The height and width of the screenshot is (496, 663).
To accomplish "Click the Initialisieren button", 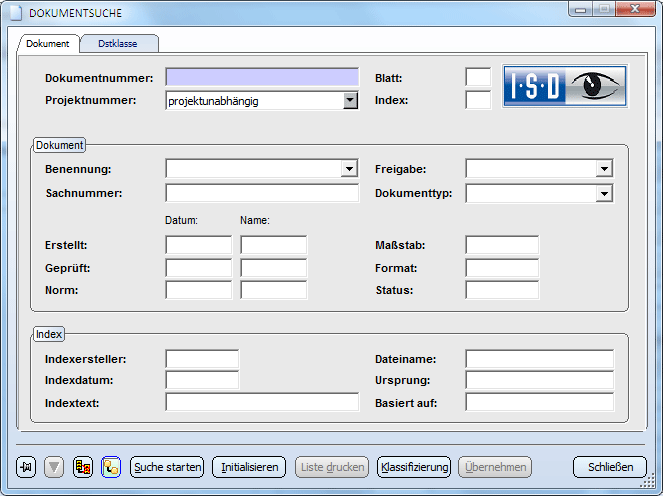I will pos(249,467).
